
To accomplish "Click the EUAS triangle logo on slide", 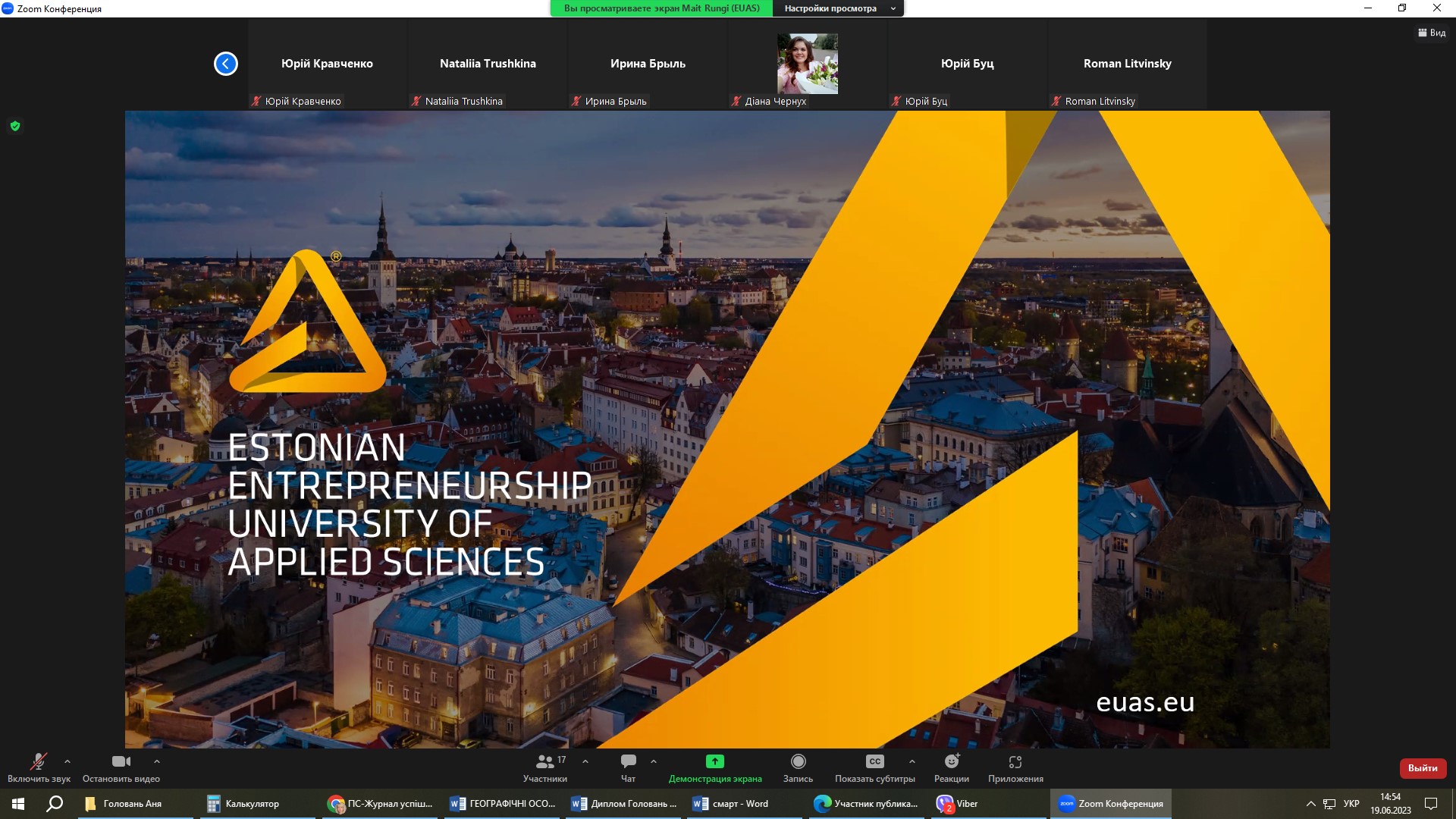I will tap(308, 322).
